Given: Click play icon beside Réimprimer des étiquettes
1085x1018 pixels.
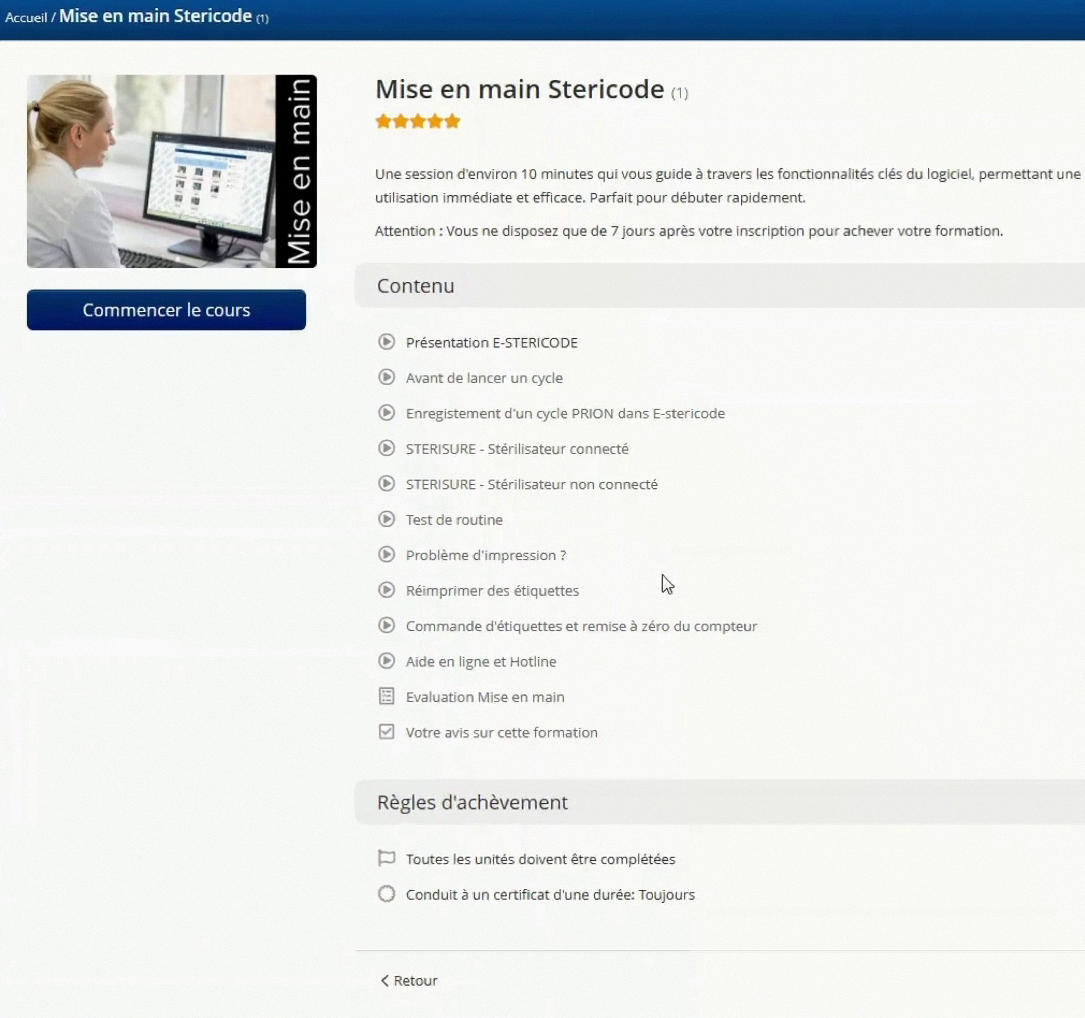Looking at the screenshot, I should pyautogui.click(x=386, y=590).
